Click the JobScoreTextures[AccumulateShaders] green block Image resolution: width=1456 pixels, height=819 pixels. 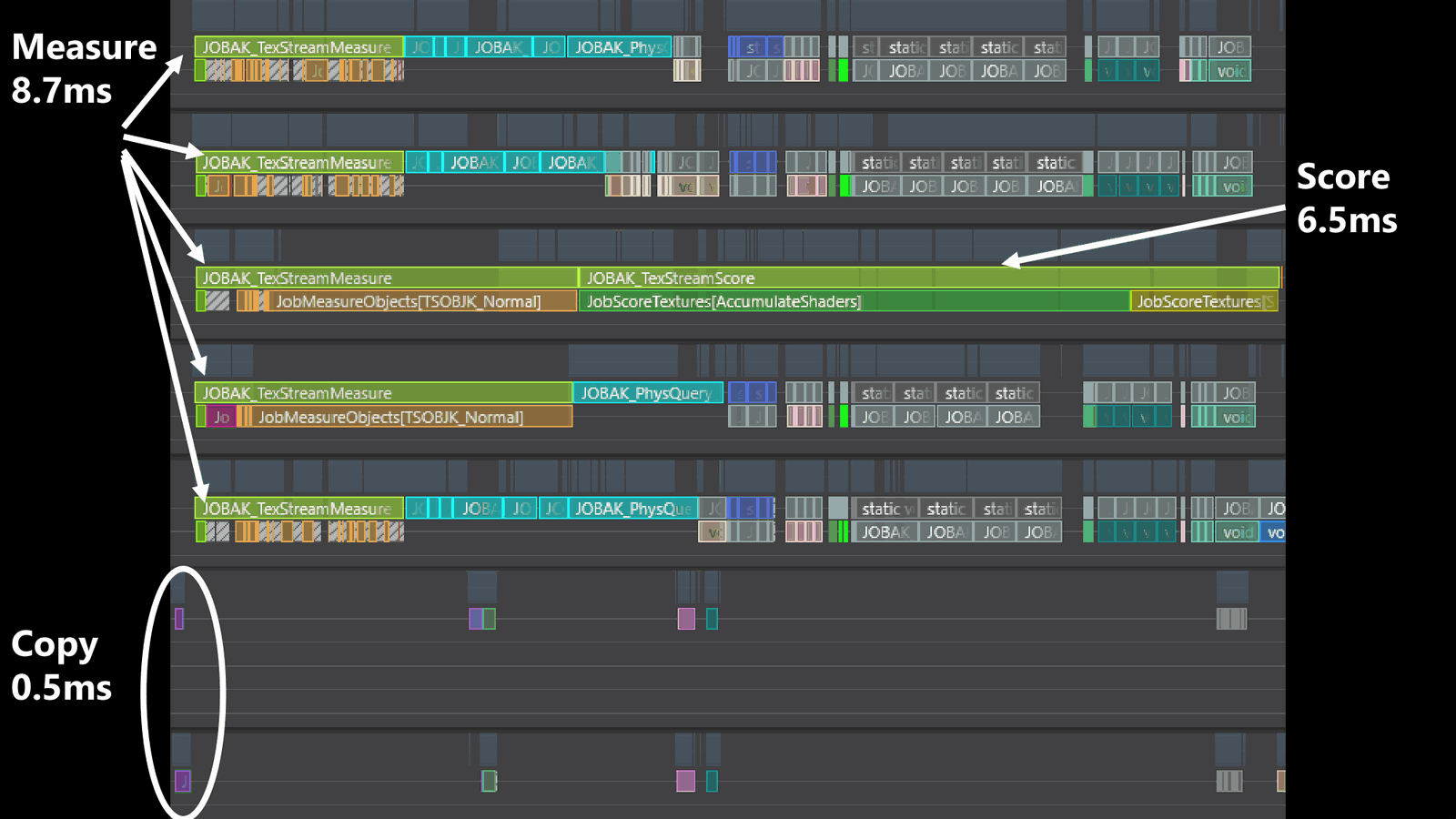point(854,301)
